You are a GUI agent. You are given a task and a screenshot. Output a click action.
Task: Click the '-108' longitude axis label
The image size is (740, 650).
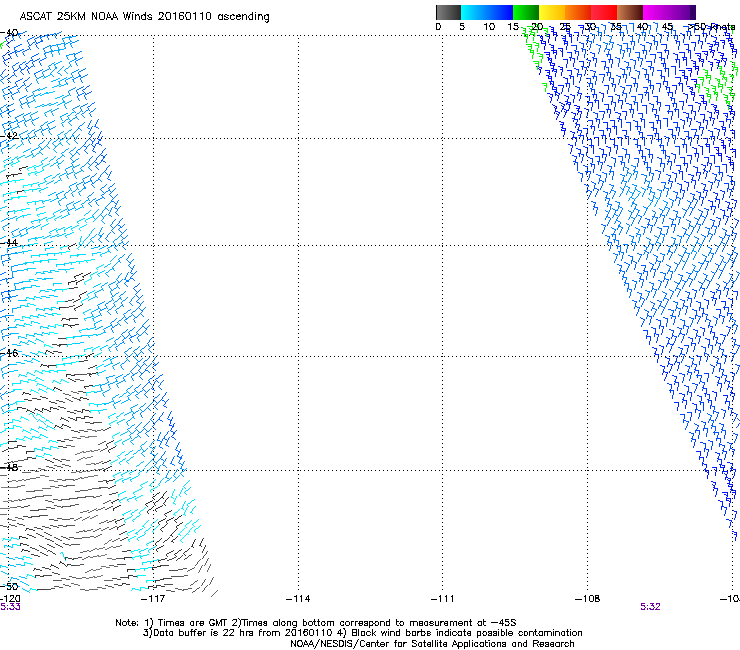coord(588,599)
